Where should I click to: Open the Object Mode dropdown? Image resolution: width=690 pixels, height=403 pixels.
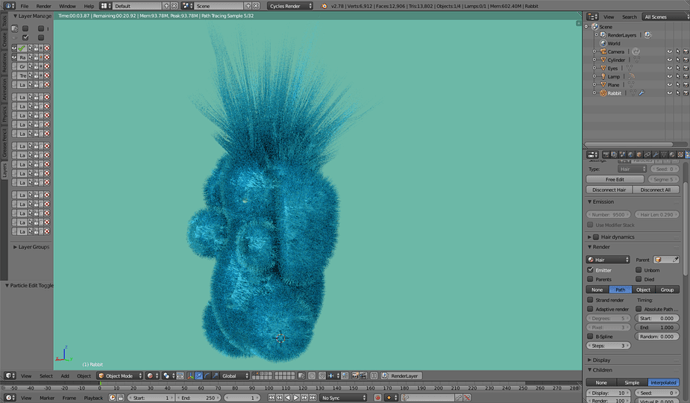[x=120, y=376]
